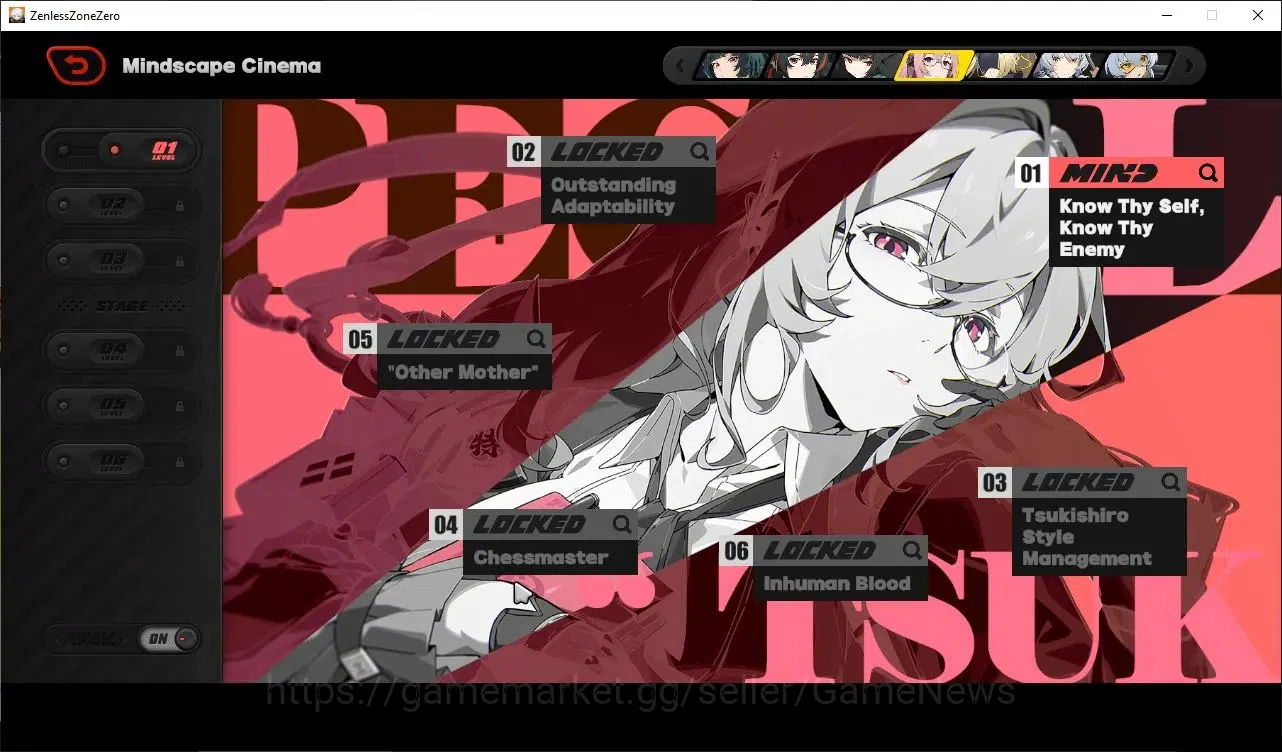Toggle Level 01 mindscape switch
Image resolution: width=1282 pixels, height=752 pixels.
[x=121, y=150]
